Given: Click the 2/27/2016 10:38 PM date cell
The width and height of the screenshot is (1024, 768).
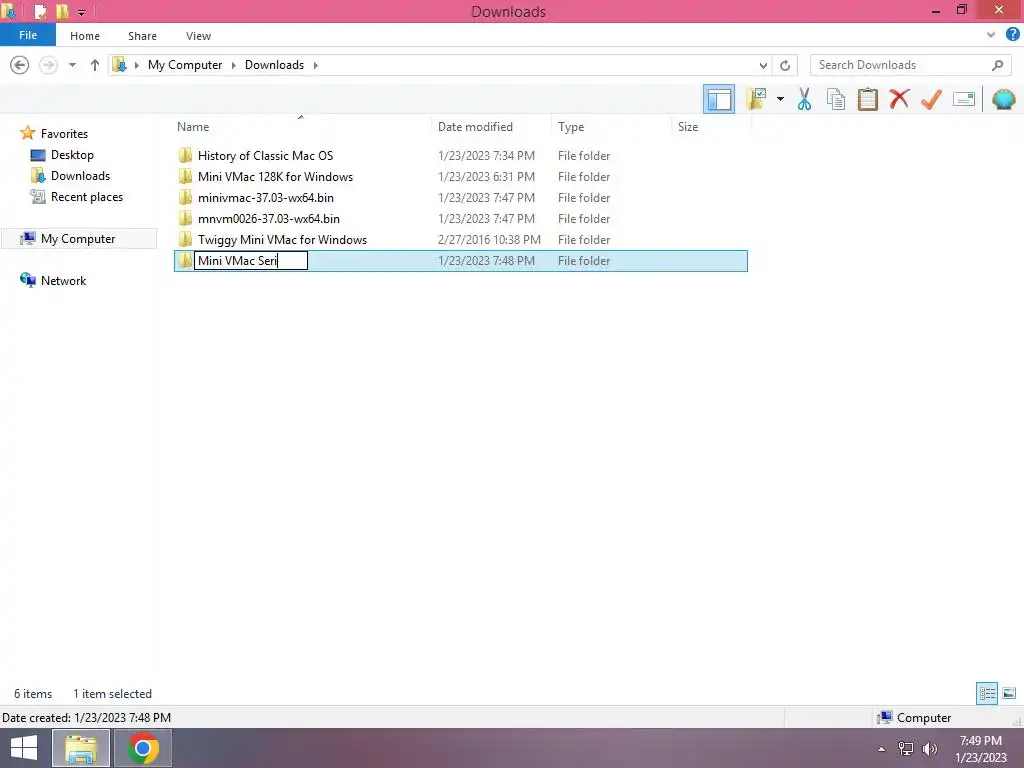Looking at the screenshot, I should click(x=489, y=240).
